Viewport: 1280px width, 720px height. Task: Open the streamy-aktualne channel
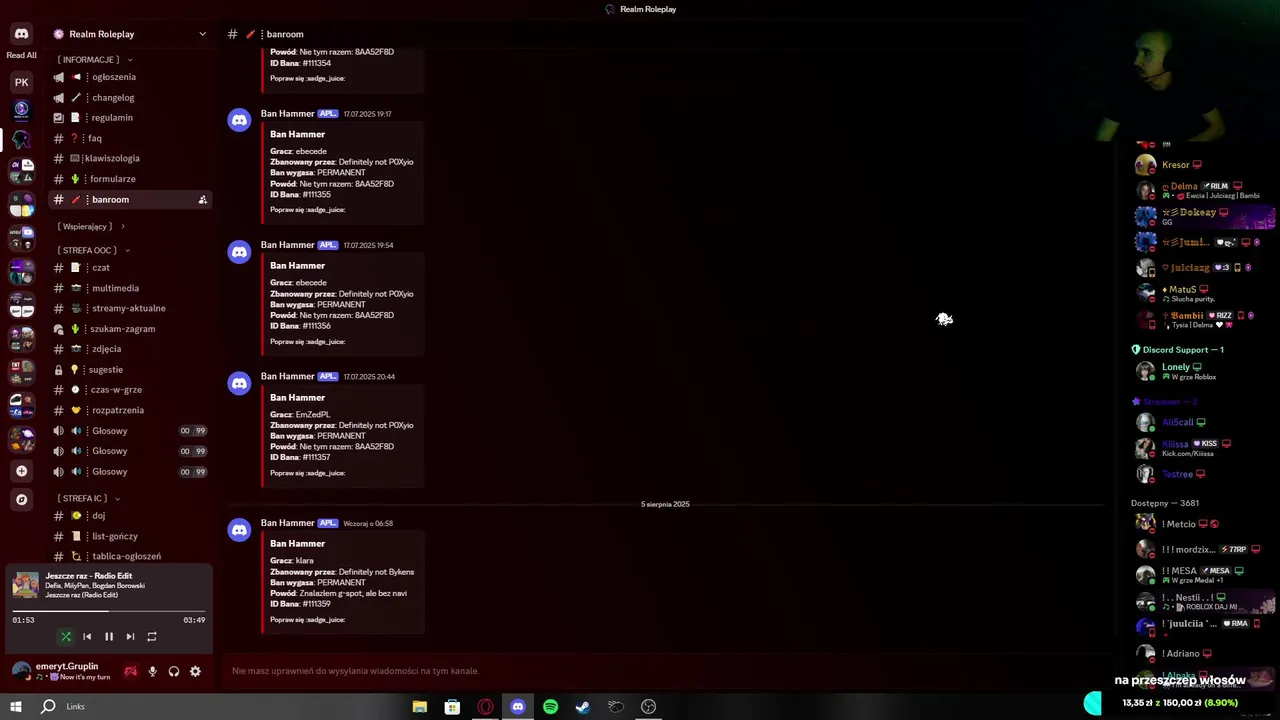[x=129, y=308]
